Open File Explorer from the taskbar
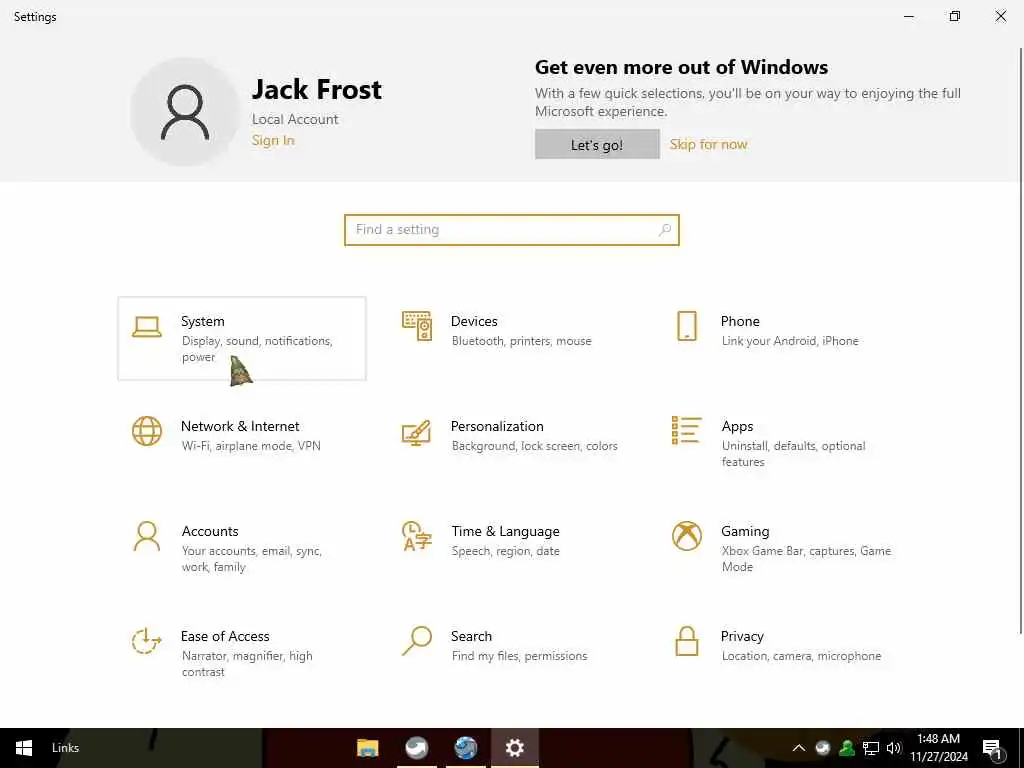The image size is (1024, 768). point(368,748)
